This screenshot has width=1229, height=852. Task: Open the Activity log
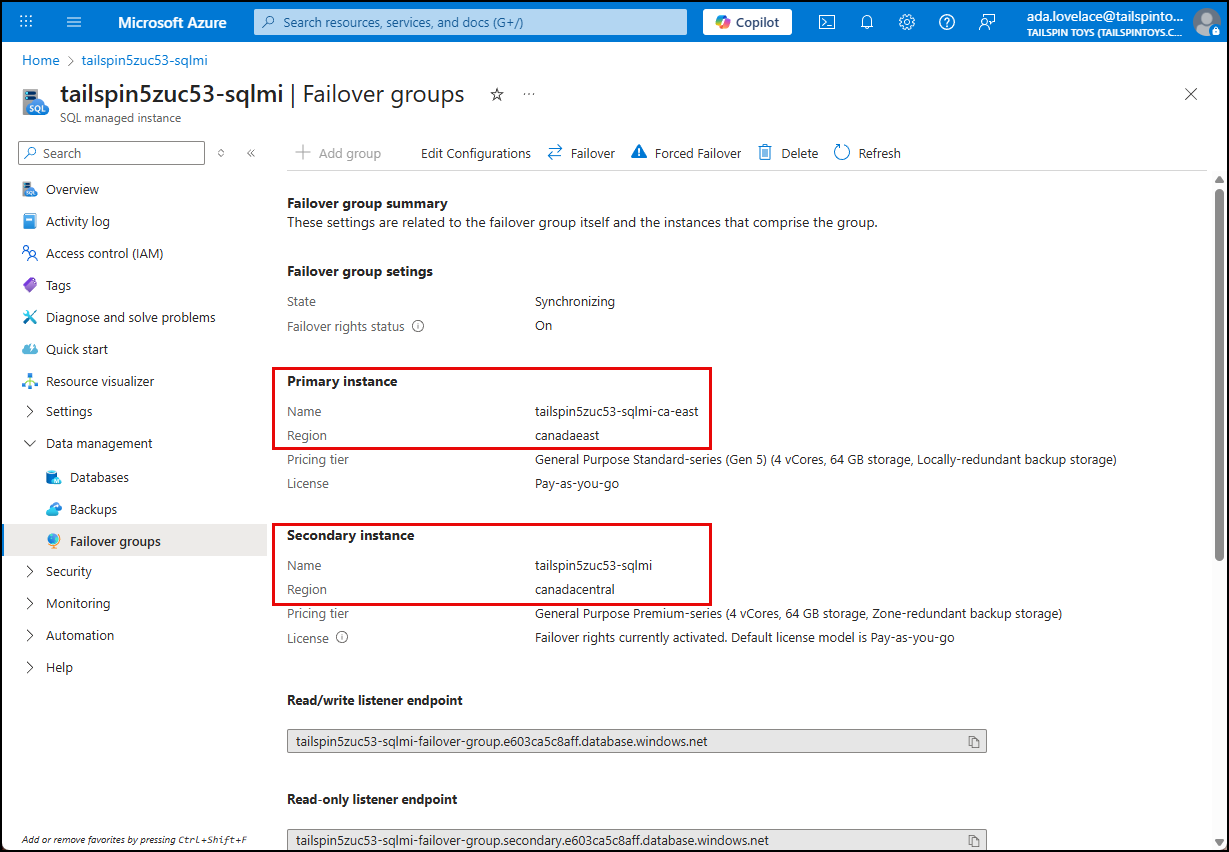point(78,221)
